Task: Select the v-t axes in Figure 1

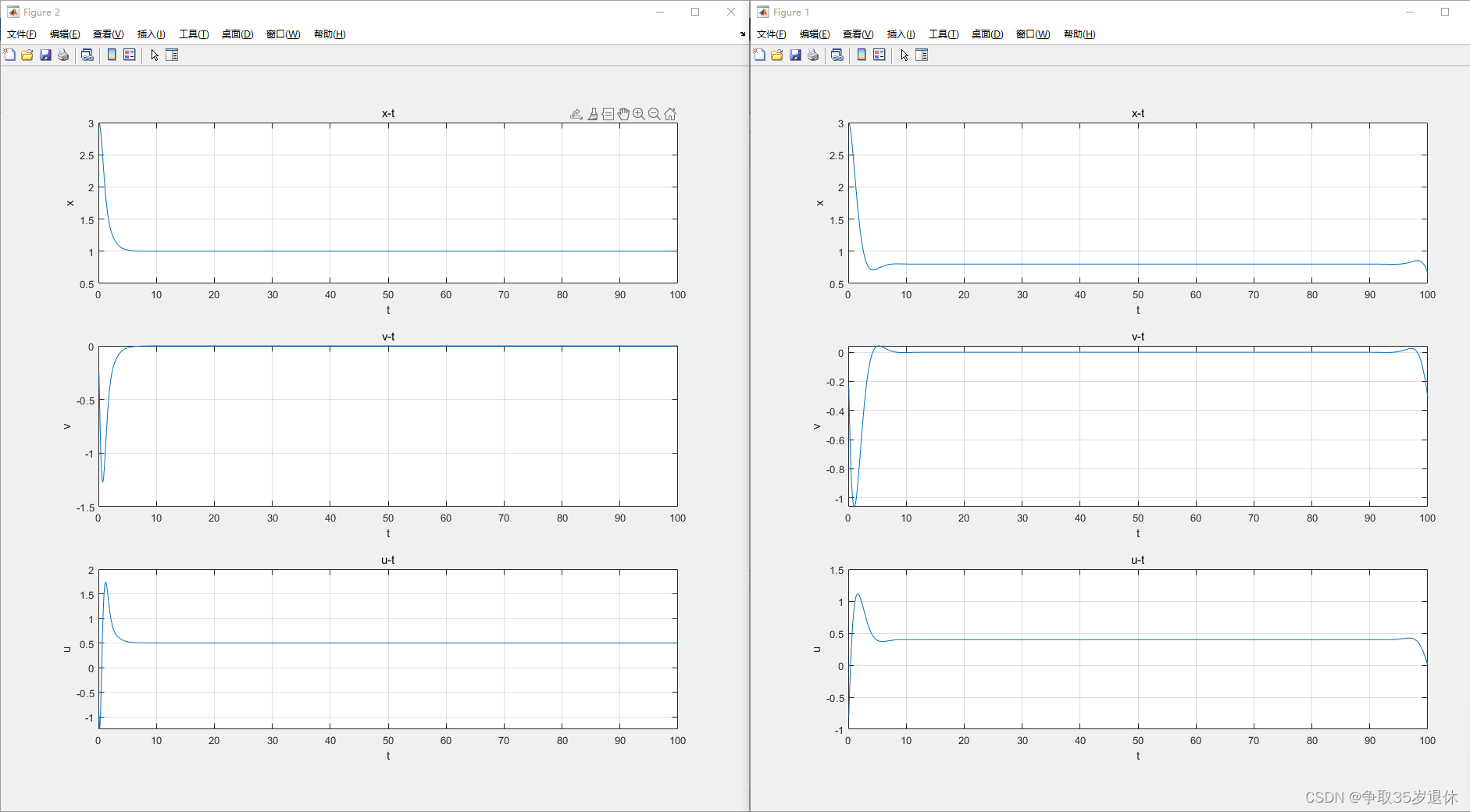Action: [1138, 426]
